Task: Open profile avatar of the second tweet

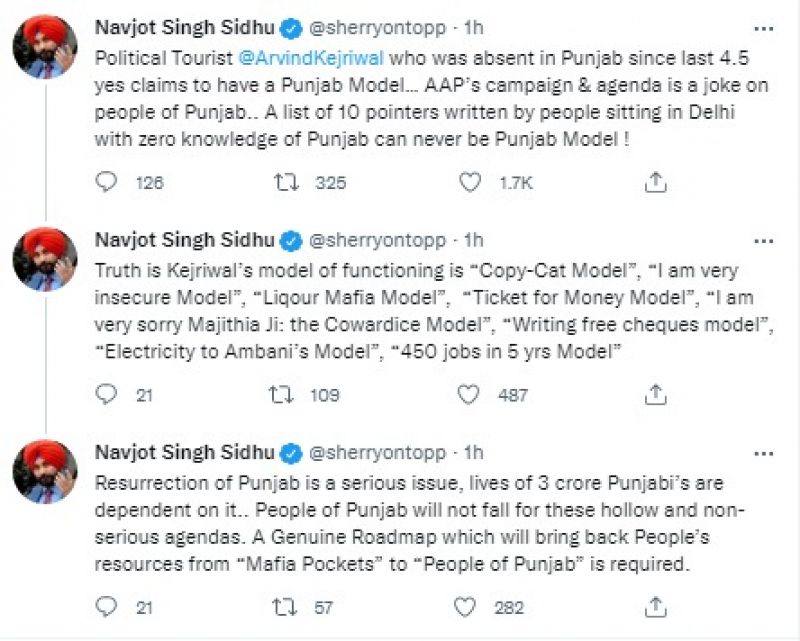Action: [x=45, y=259]
